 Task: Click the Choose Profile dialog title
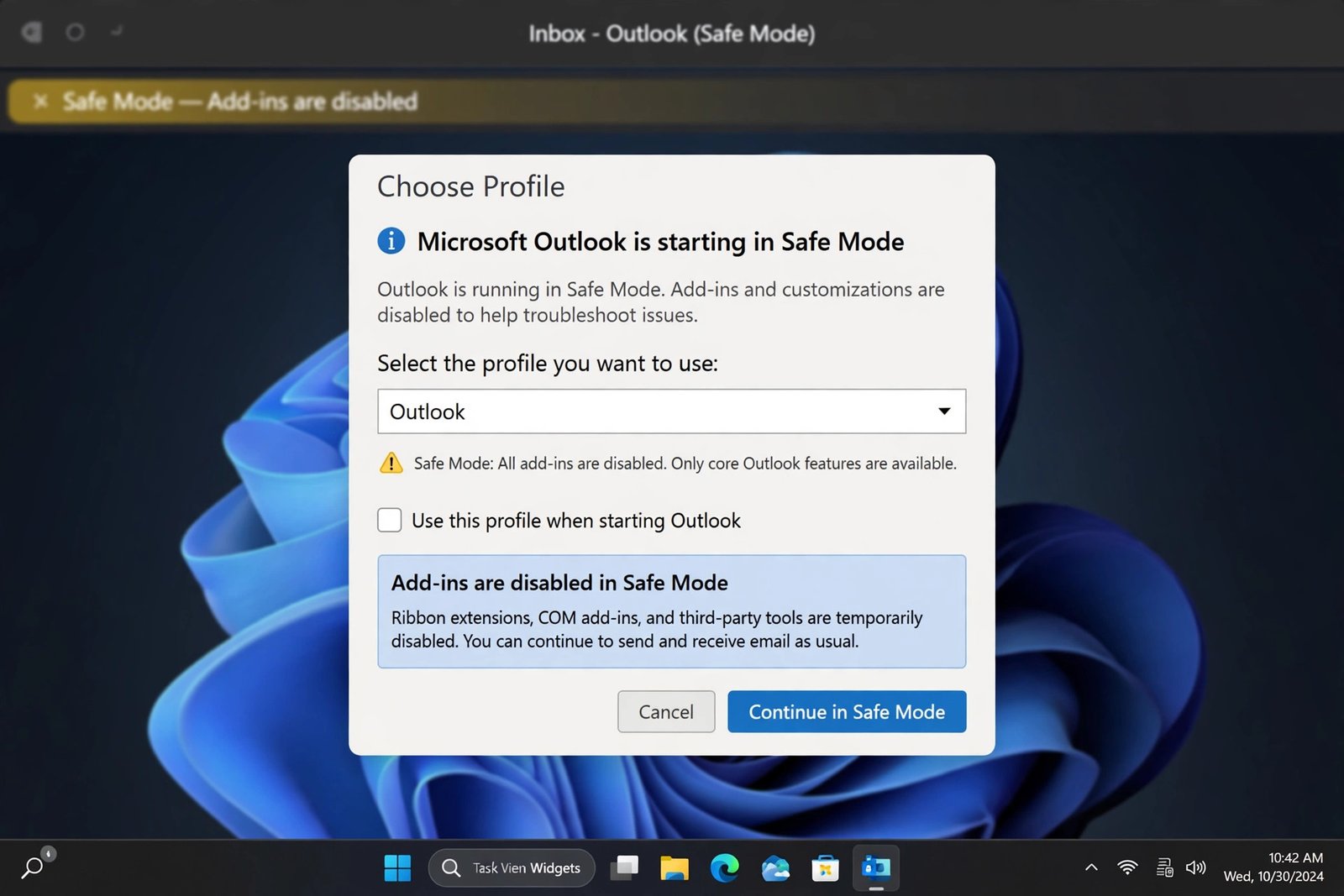pos(470,186)
